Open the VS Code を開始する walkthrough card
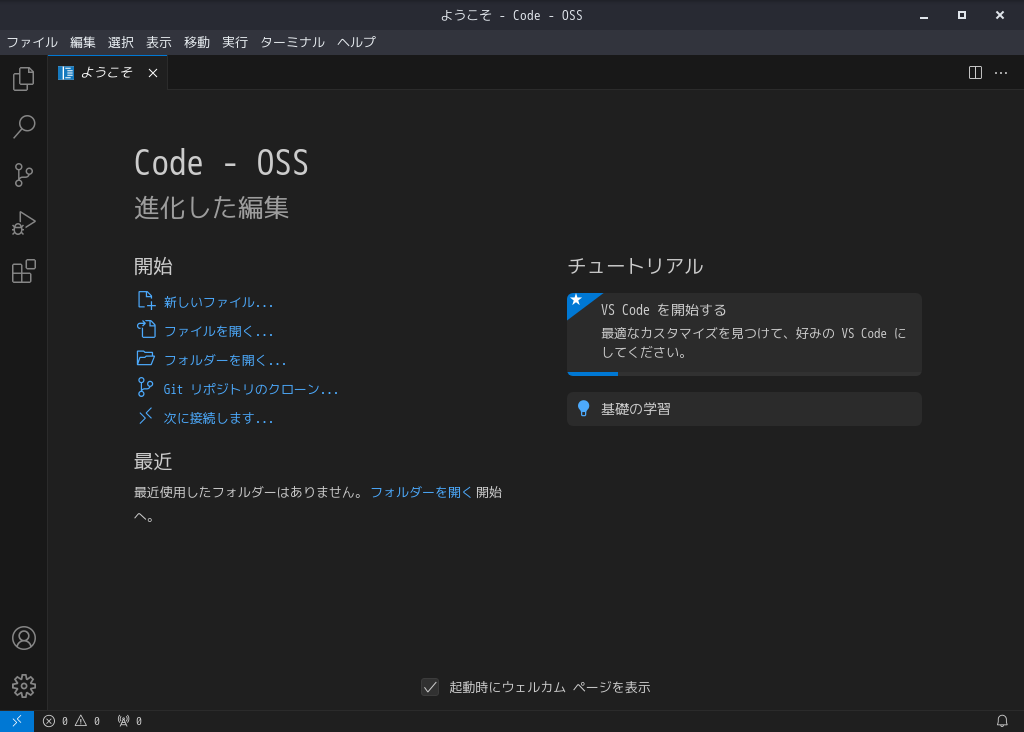 coord(744,334)
